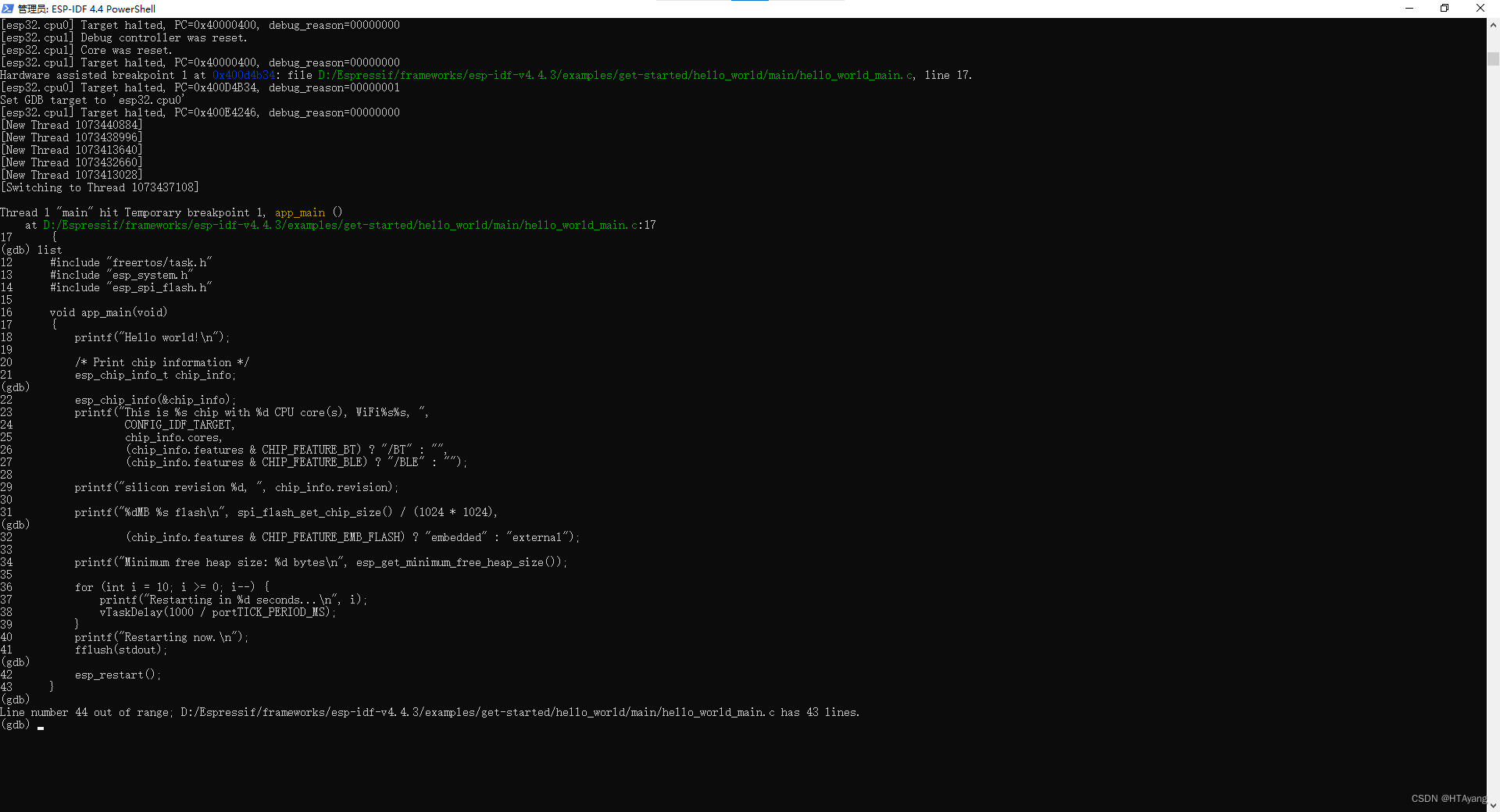Image resolution: width=1500 pixels, height=812 pixels.
Task: Click the spi_flash_get_chip_size line
Action: click(x=286, y=512)
